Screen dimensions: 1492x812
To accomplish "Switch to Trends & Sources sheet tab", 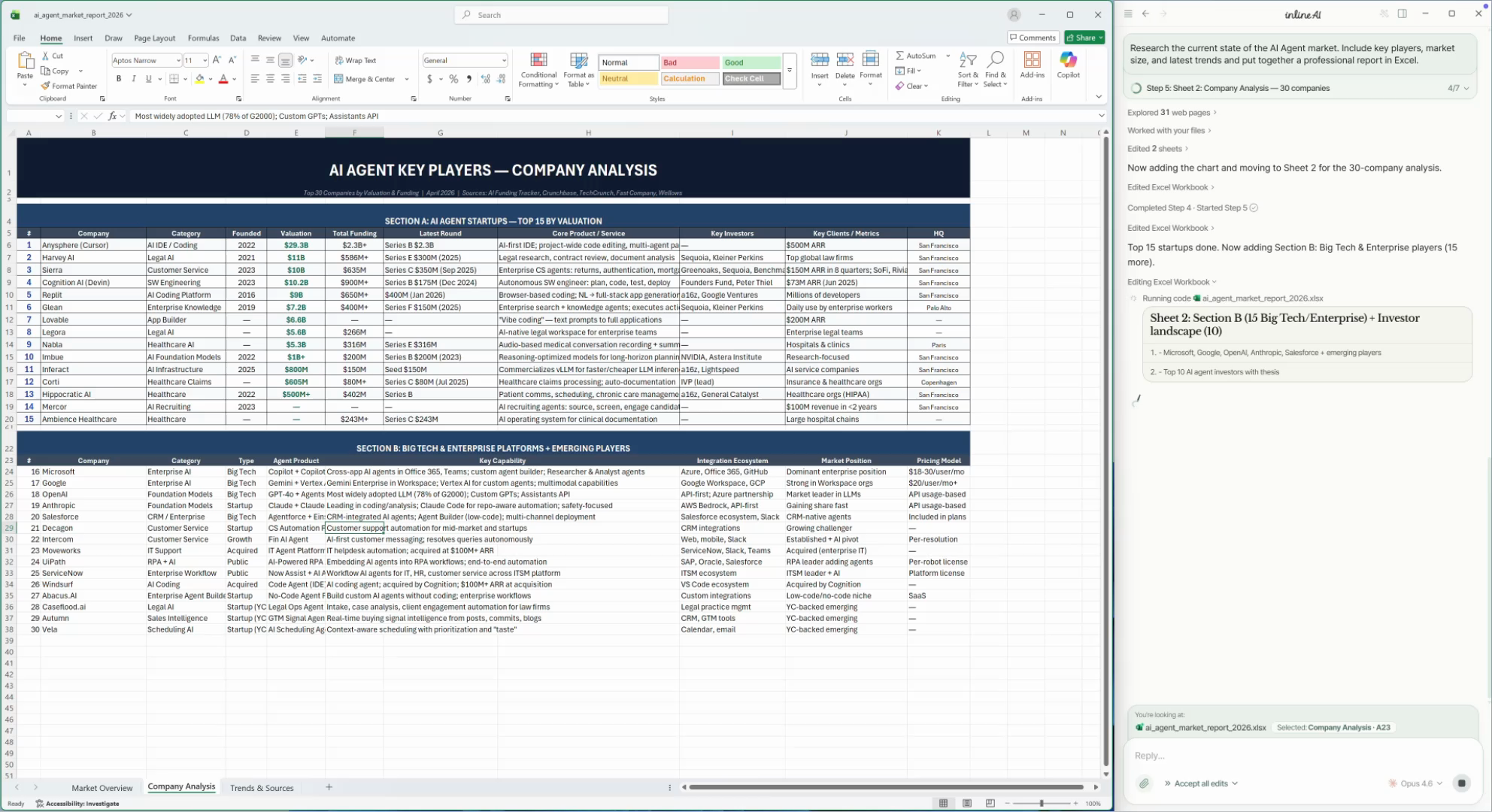I will (x=262, y=788).
